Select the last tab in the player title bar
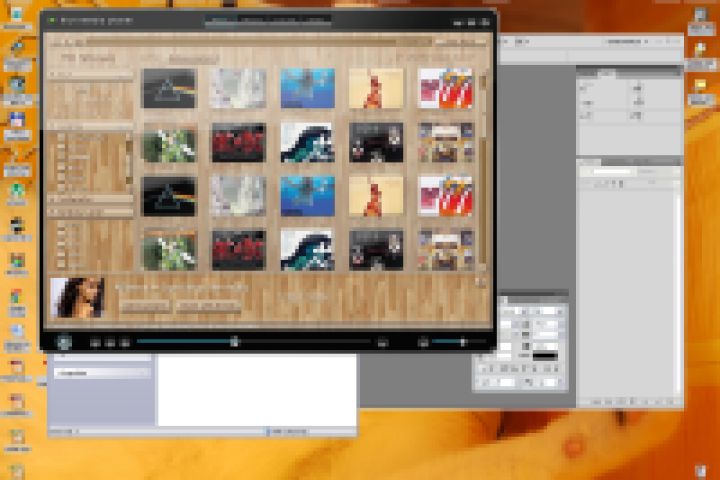 click(x=315, y=20)
